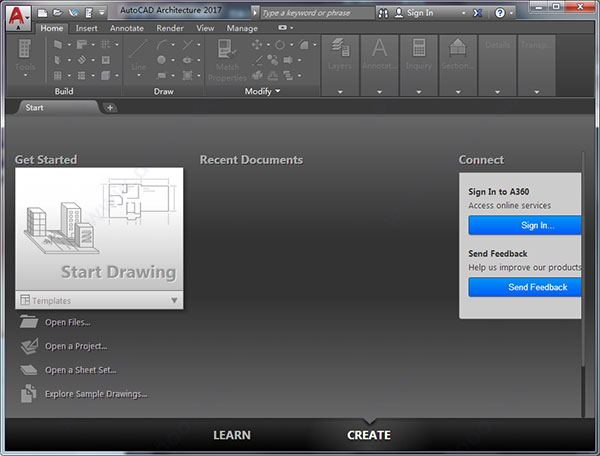This screenshot has width=600, height=456.
Task: Click the Send Feedback button
Action: click(525, 287)
